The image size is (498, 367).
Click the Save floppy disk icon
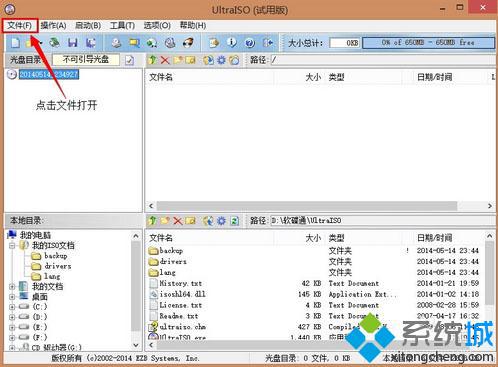pyautogui.click(x=73, y=43)
